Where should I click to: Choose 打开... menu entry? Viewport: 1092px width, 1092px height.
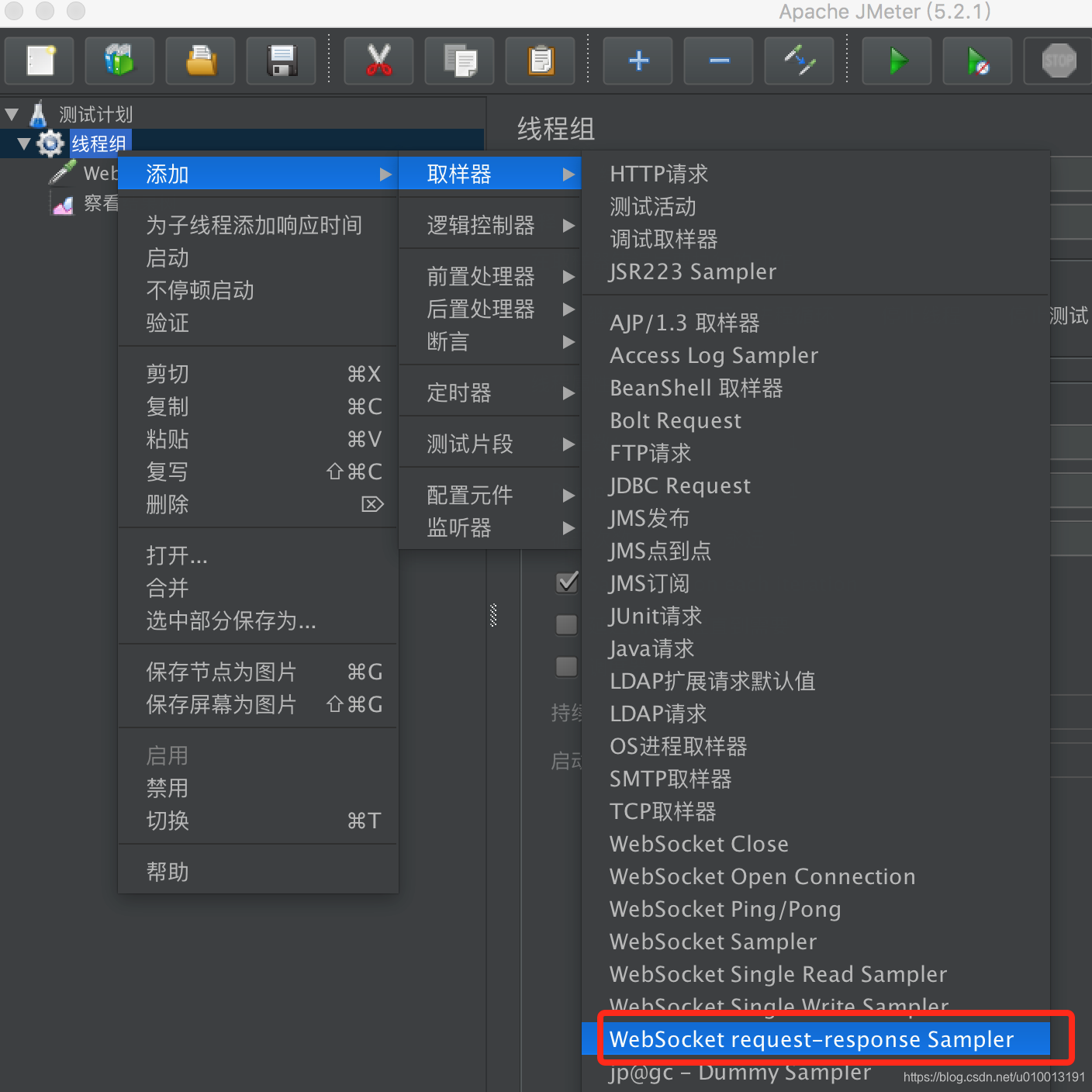258,556
